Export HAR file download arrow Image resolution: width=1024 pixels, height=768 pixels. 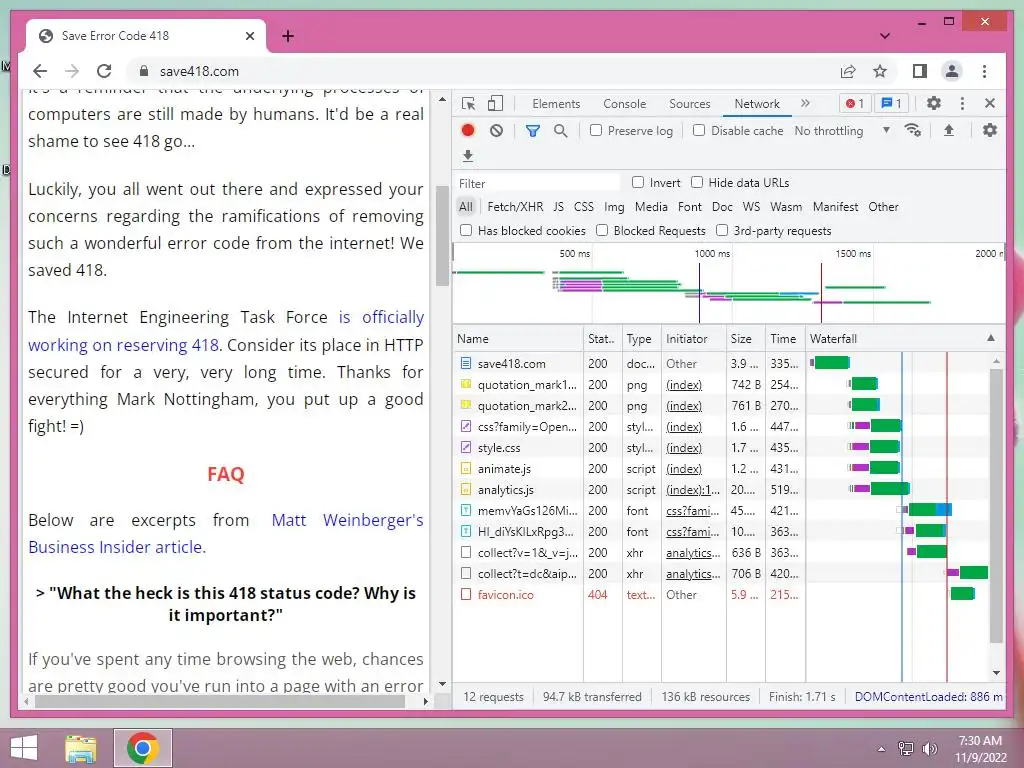coord(468,155)
